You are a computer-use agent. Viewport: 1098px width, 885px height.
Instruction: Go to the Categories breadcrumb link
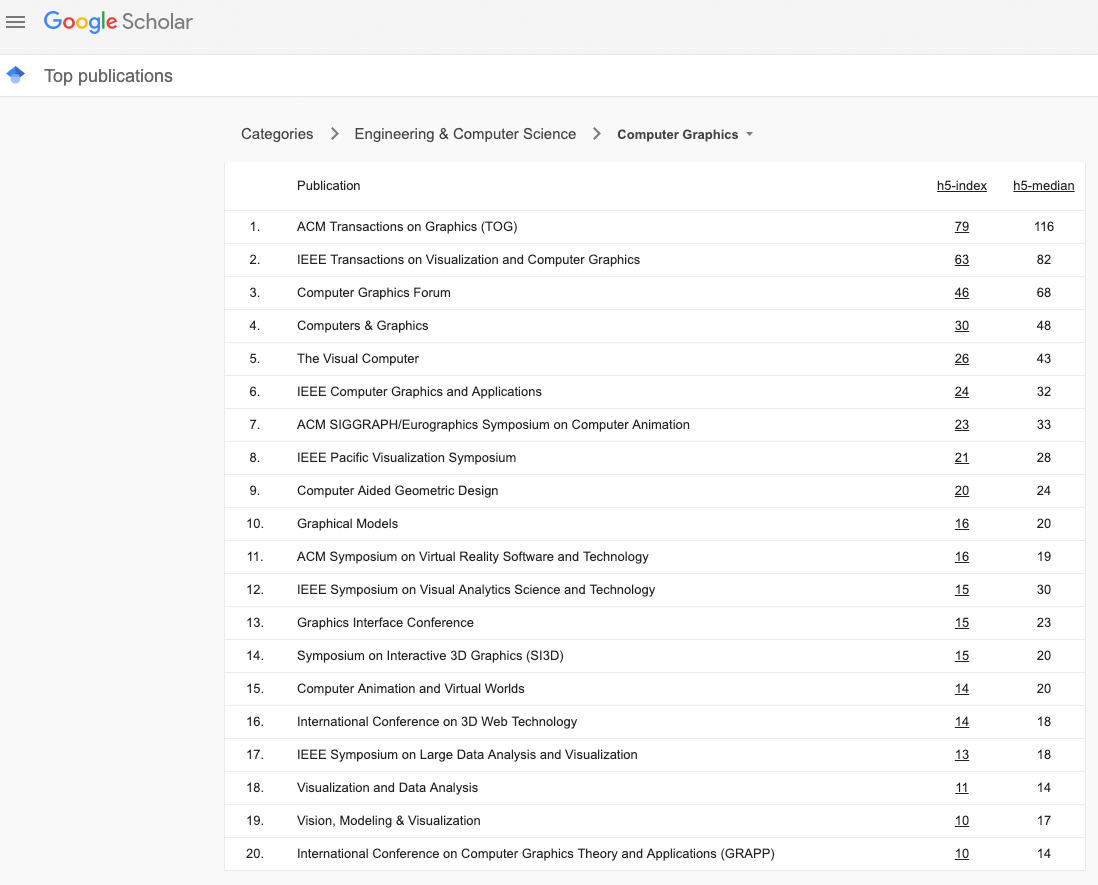277,134
